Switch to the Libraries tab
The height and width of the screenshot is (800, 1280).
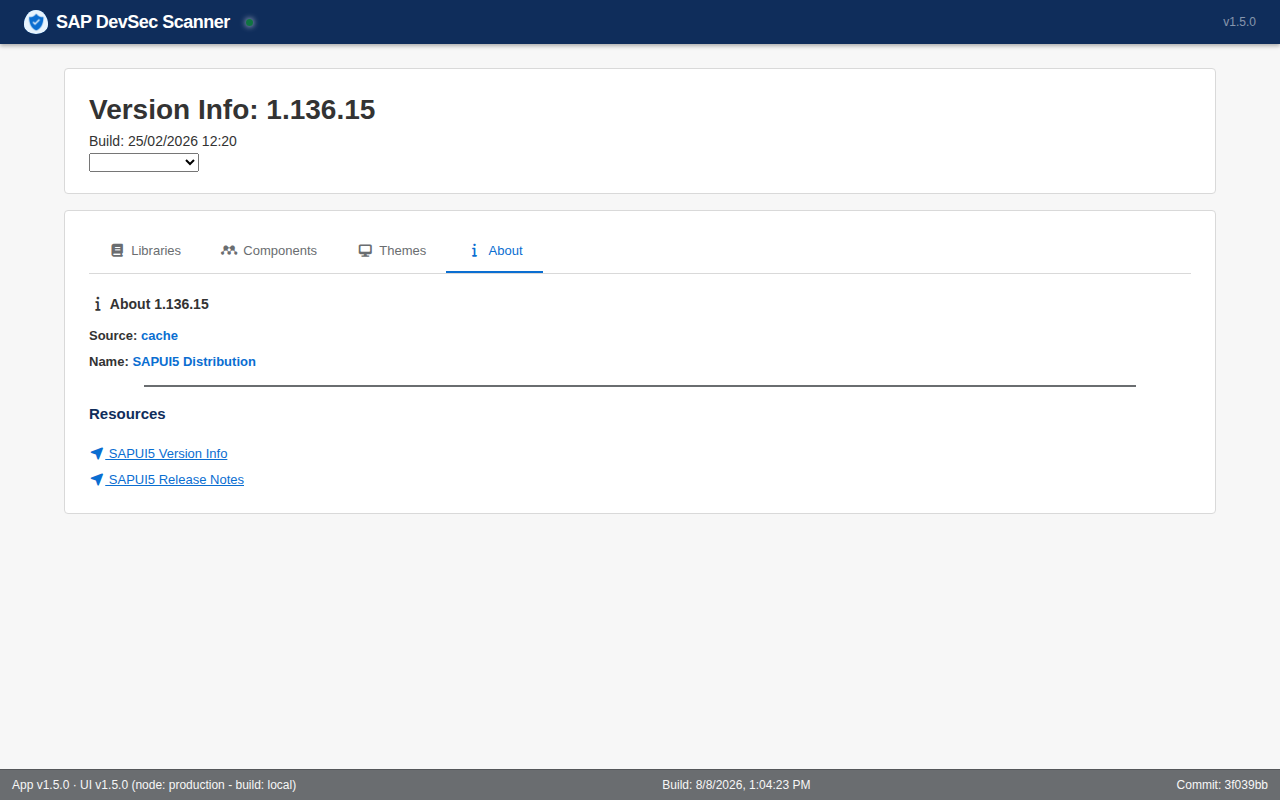[x=146, y=251]
